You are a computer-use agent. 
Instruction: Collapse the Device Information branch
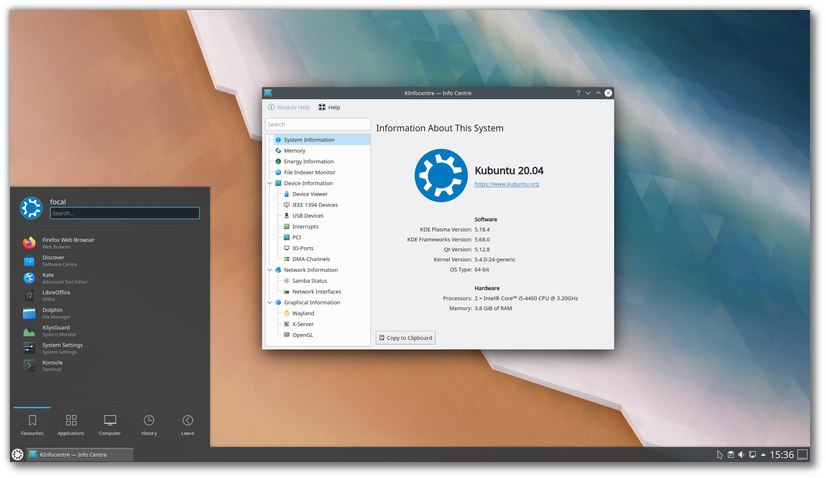270,183
